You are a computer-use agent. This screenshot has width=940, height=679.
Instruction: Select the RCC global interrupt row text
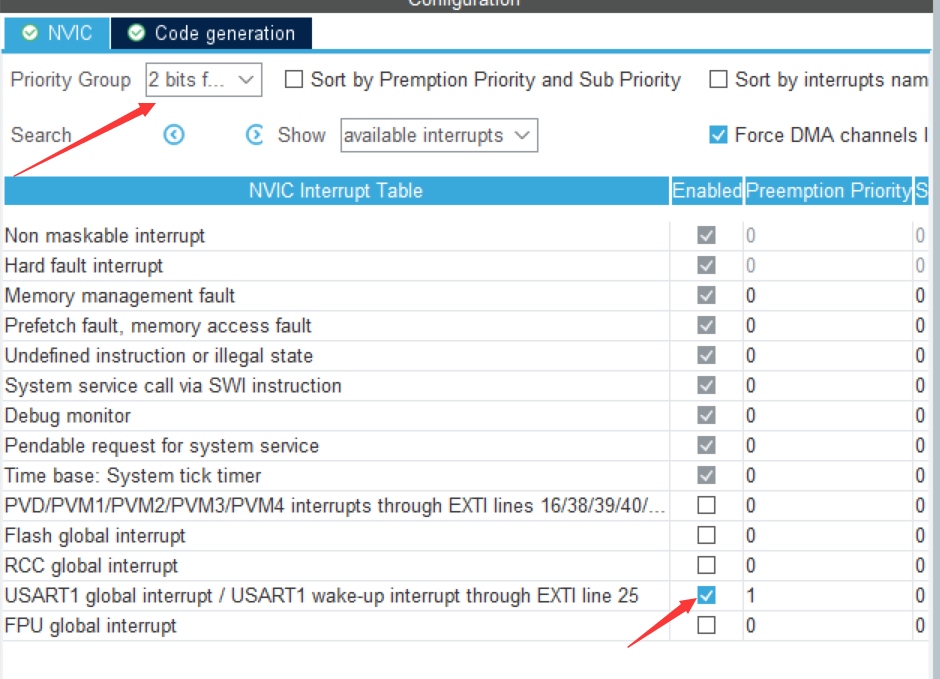click(91, 566)
